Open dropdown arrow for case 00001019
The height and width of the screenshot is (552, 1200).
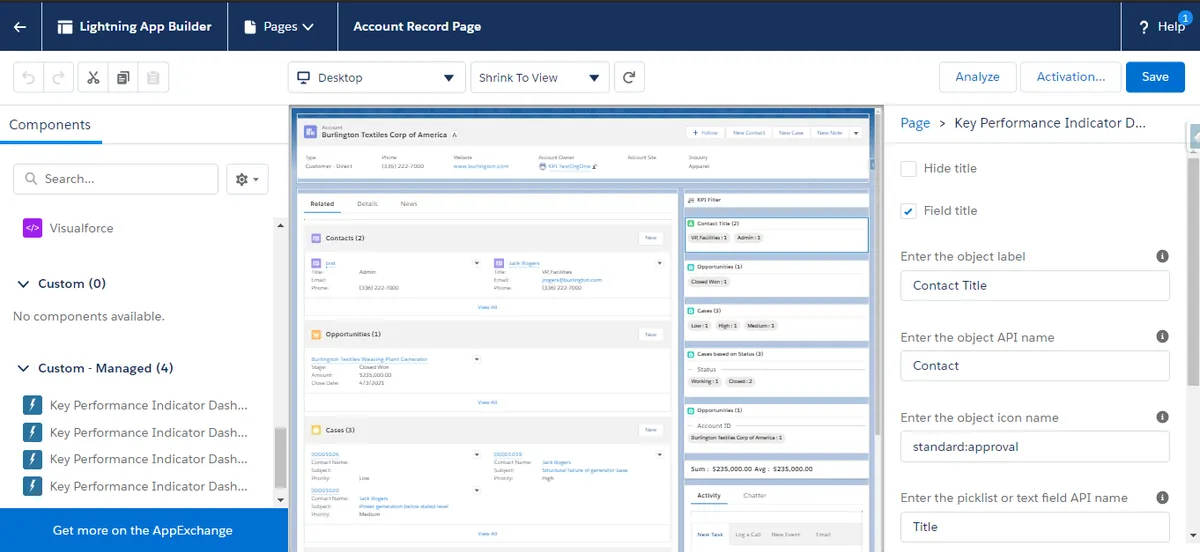point(660,454)
